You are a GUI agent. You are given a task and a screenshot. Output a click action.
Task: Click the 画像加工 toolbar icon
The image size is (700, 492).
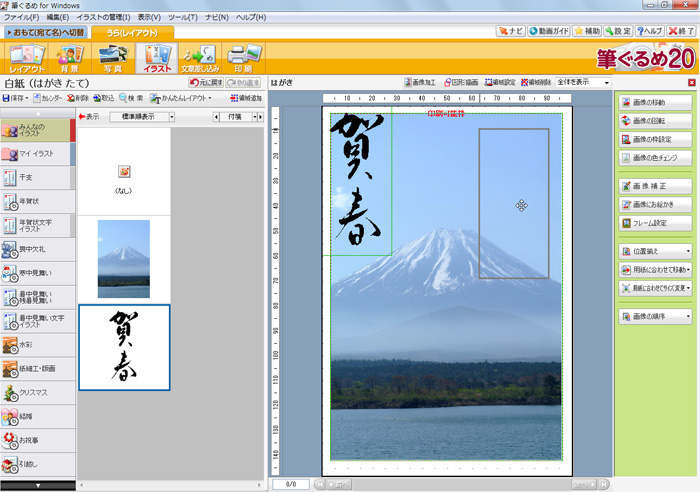[425, 83]
